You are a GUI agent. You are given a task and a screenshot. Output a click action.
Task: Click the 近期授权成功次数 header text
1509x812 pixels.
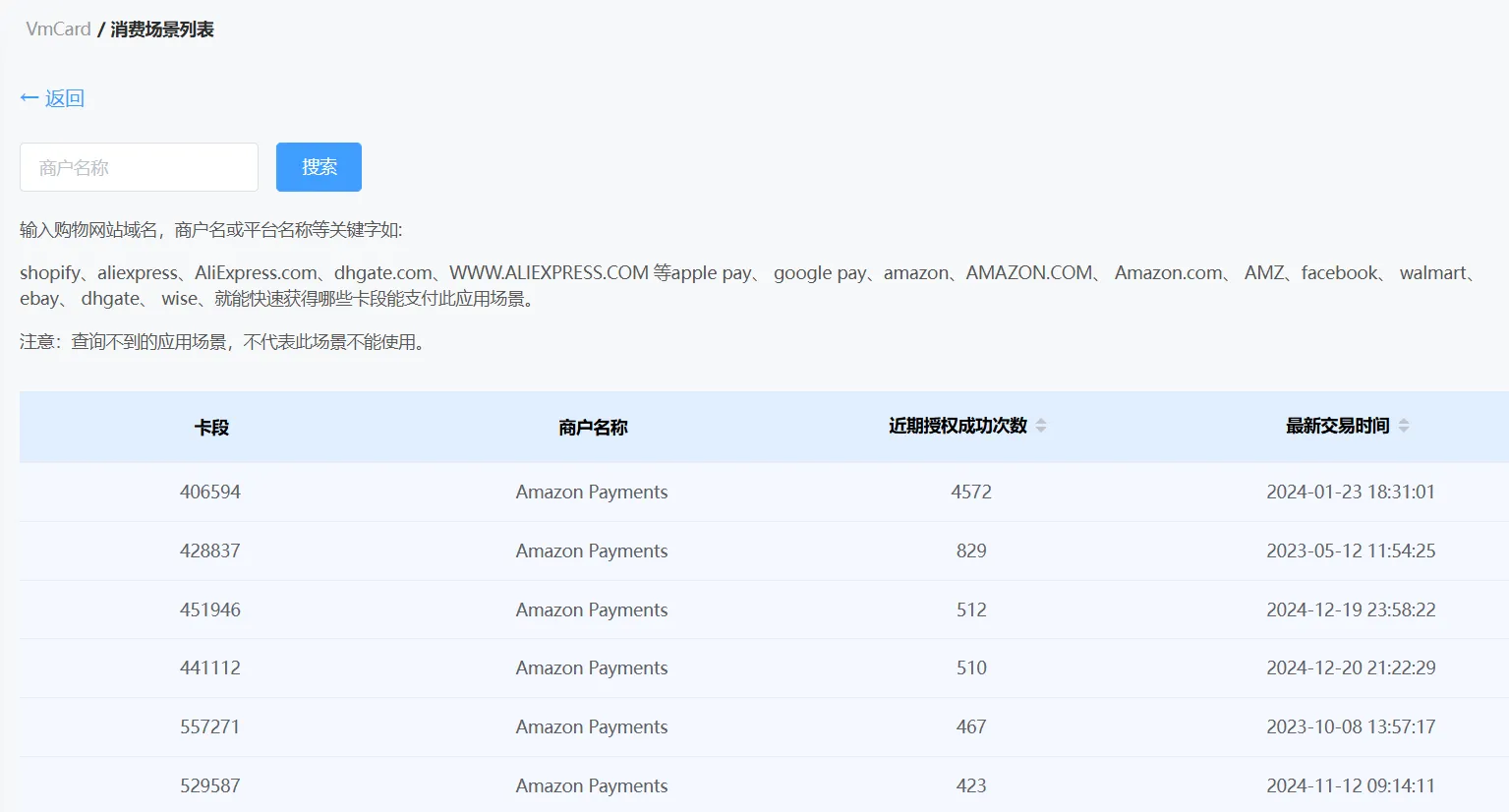pyautogui.click(x=958, y=426)
